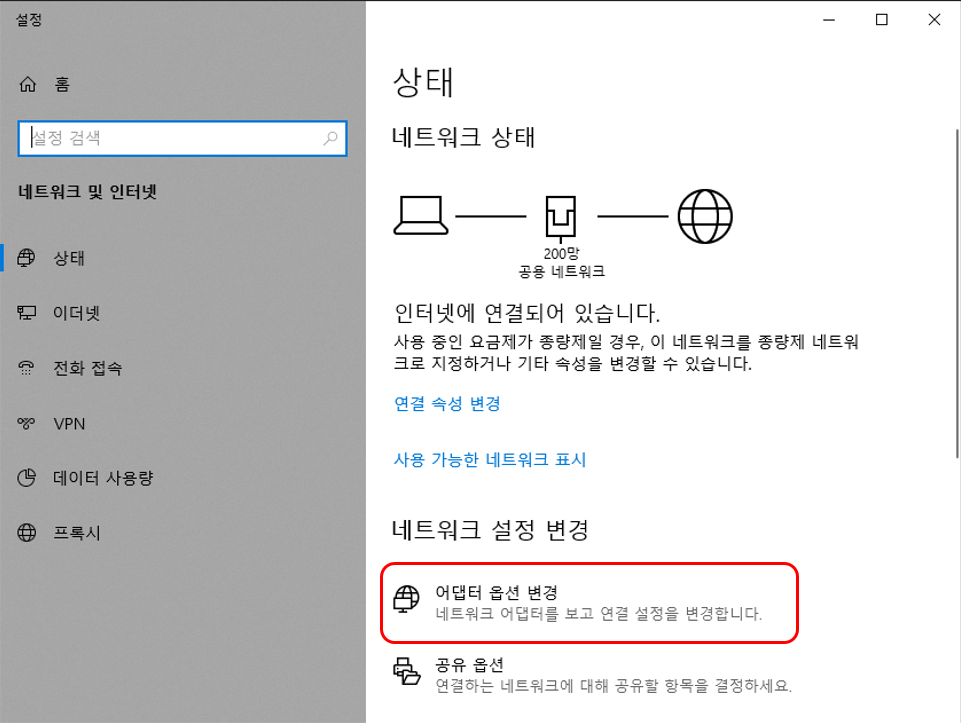Select the 전화 접속 dial-up icon
The image size is (961, 723).
[x=29, y=368]
